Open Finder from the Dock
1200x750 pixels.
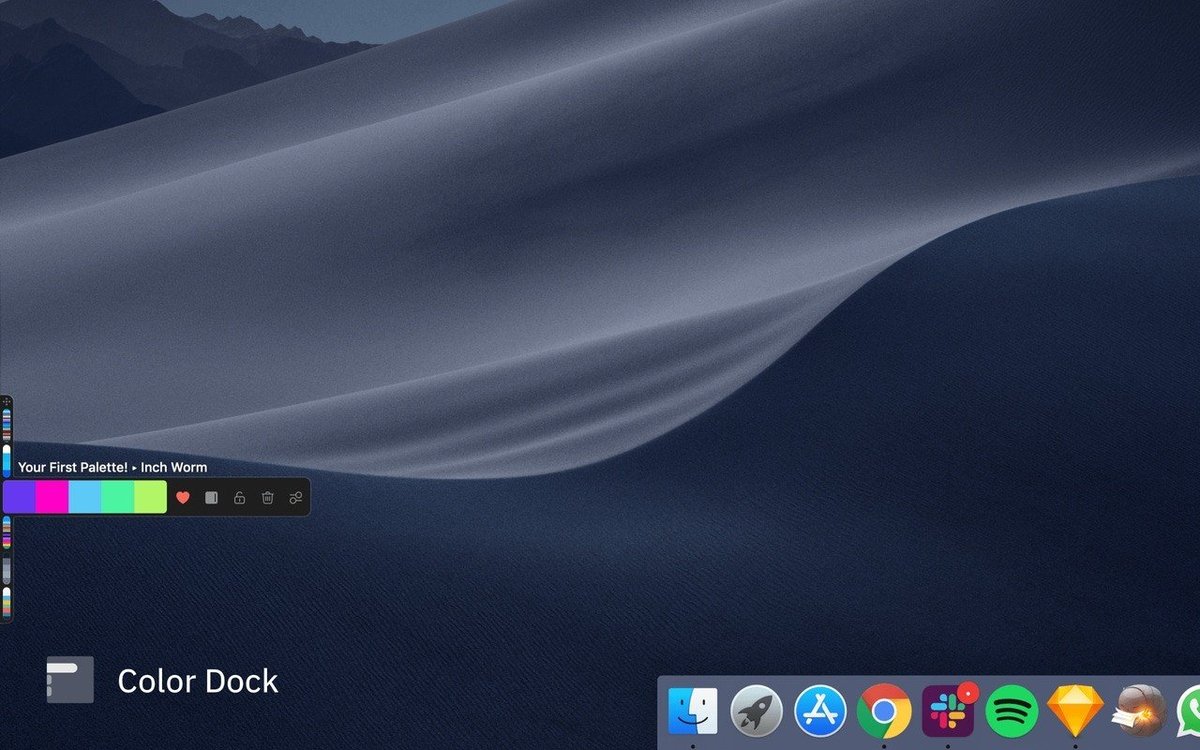tap(692, 711)
